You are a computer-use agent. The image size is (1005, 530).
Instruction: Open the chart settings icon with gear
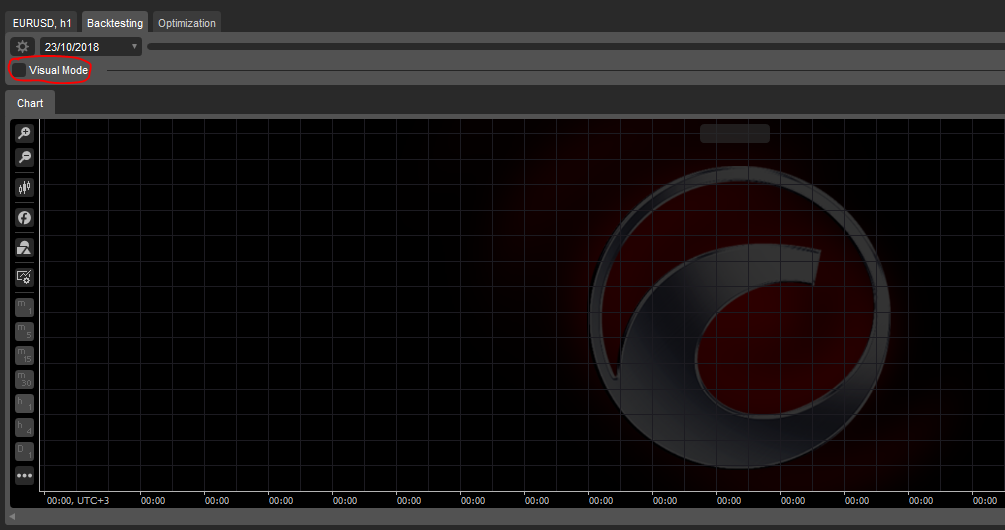24,277
